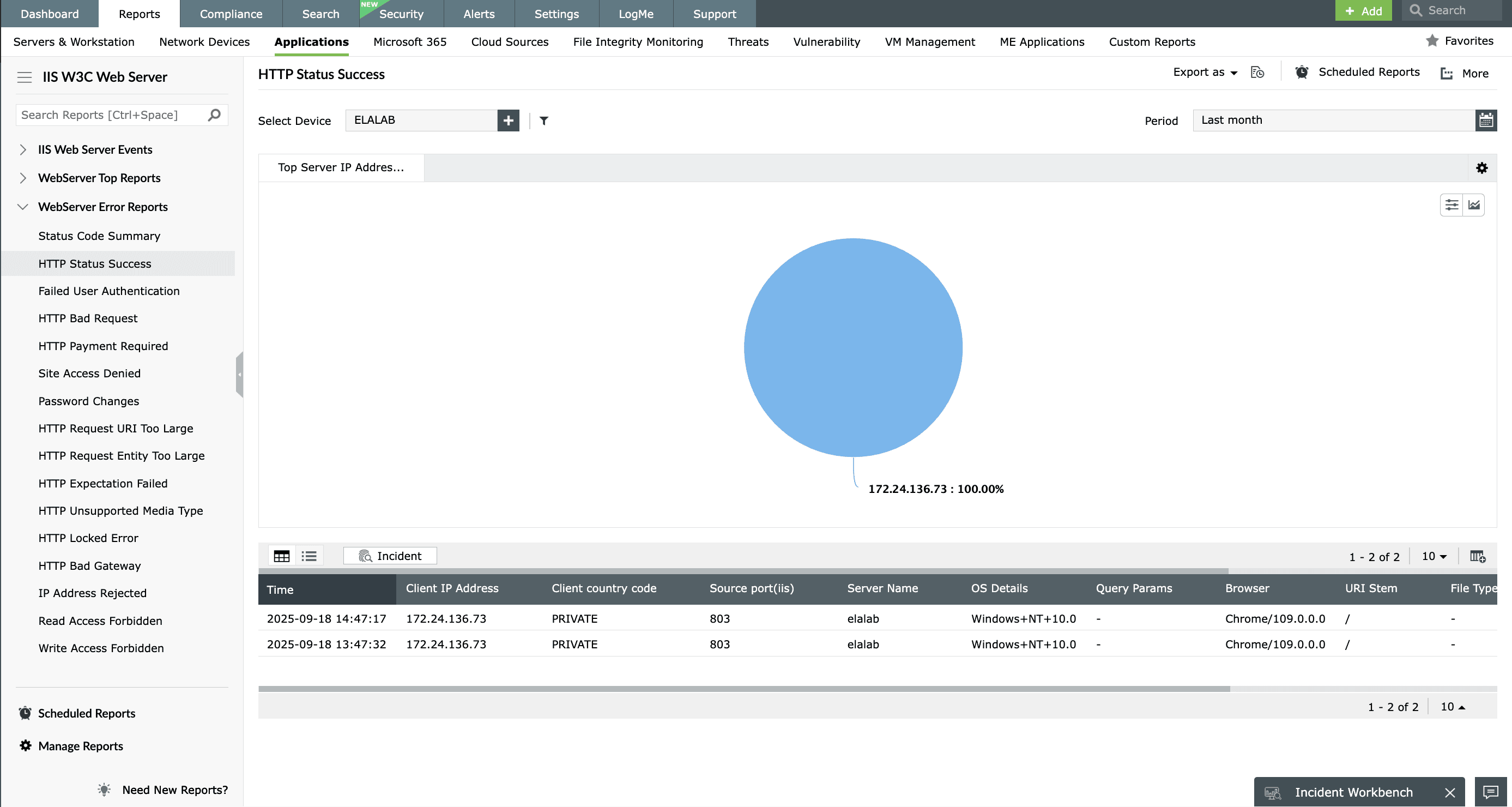The image size is (1512, 807).
Task: Switch to the Compliance tab
Action: pyautogui.click(x=231, y=14)
